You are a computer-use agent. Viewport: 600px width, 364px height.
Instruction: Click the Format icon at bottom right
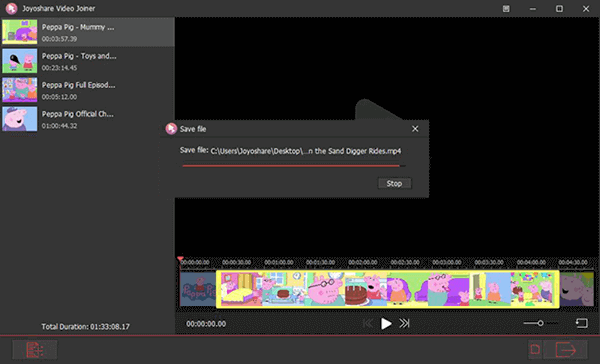pos(535,349)
